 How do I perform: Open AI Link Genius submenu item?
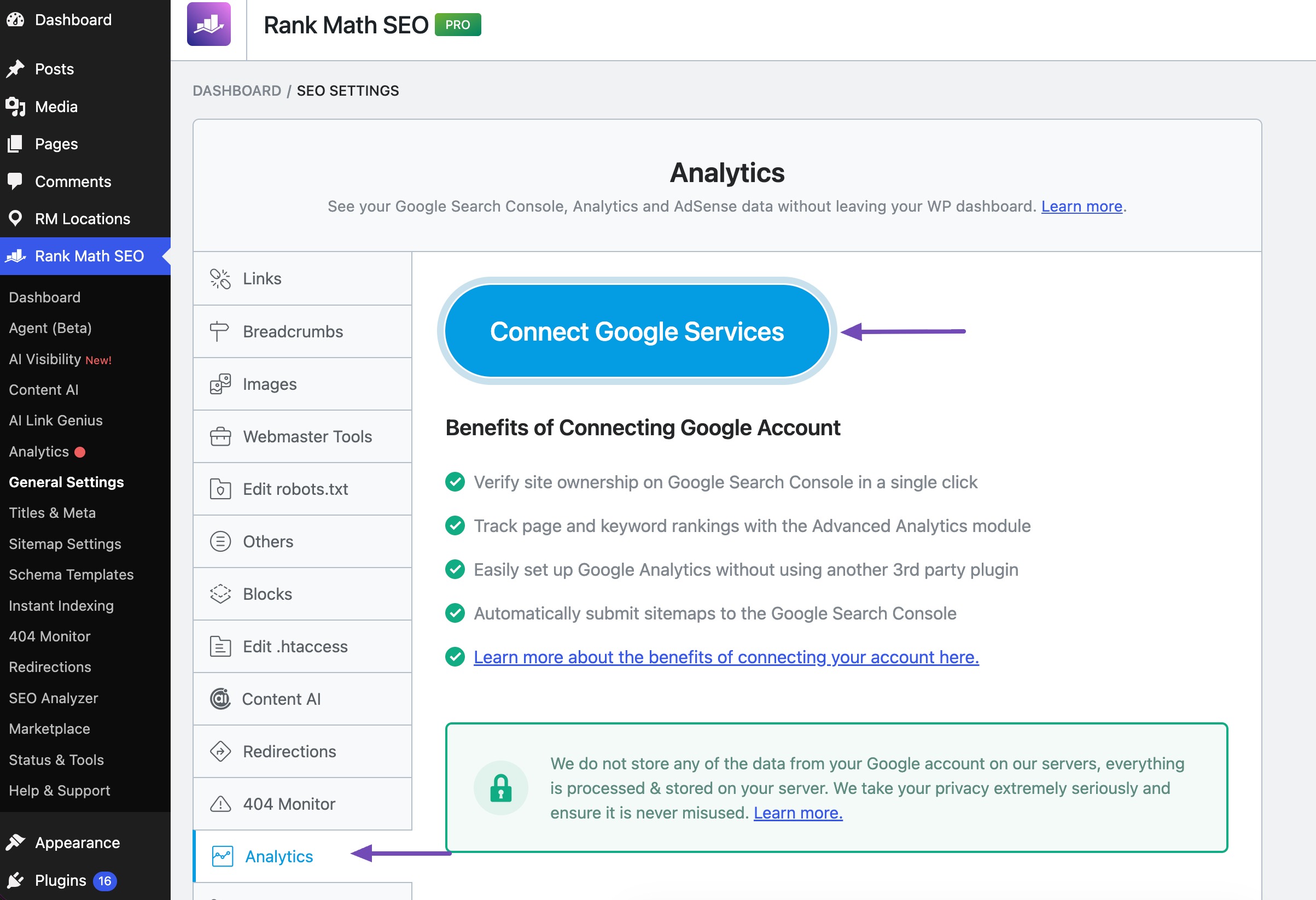pyautogui.click(x=55, y=420)
